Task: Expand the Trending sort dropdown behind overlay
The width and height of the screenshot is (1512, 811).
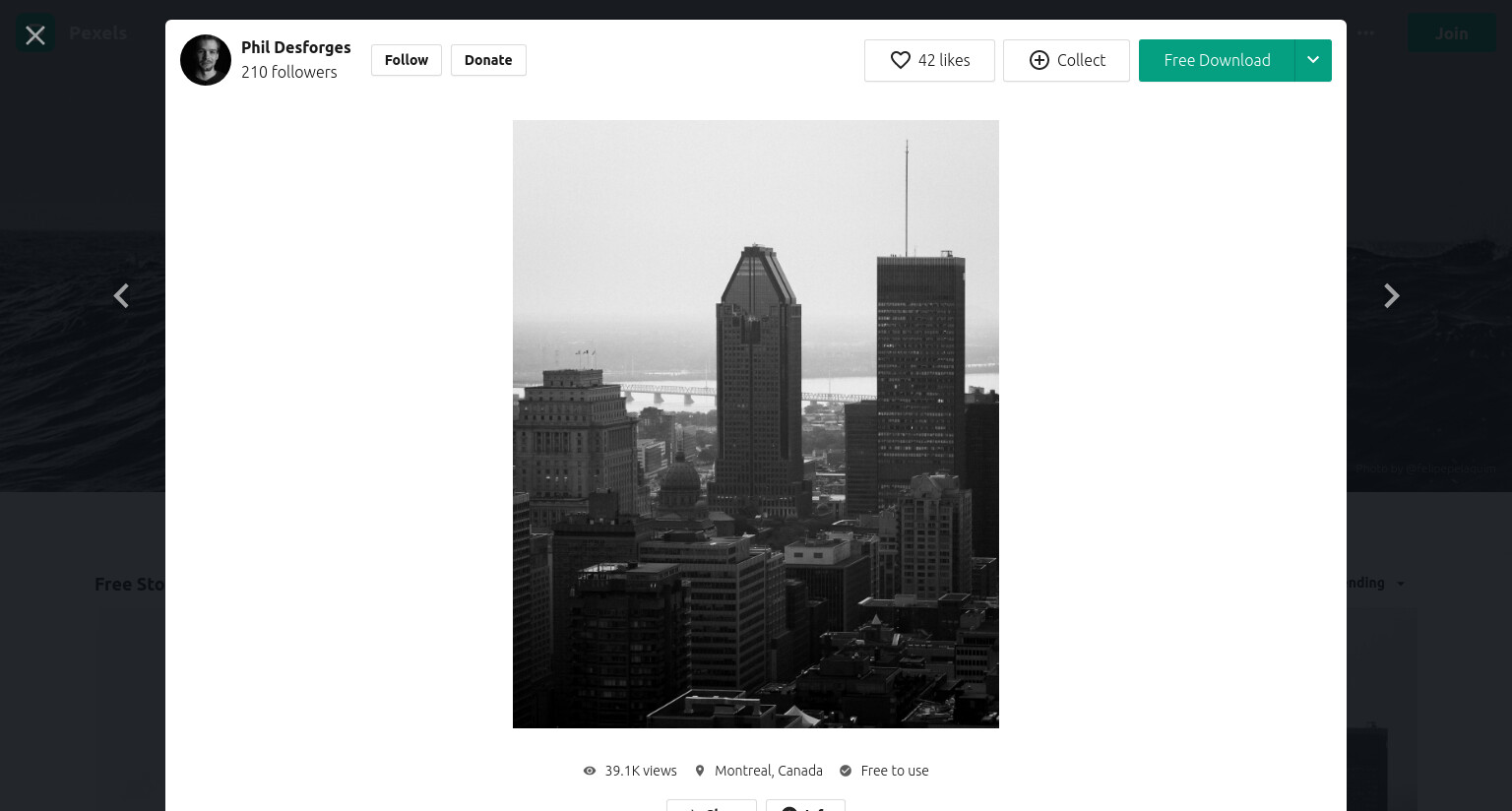Action: tap(1376, 583)
